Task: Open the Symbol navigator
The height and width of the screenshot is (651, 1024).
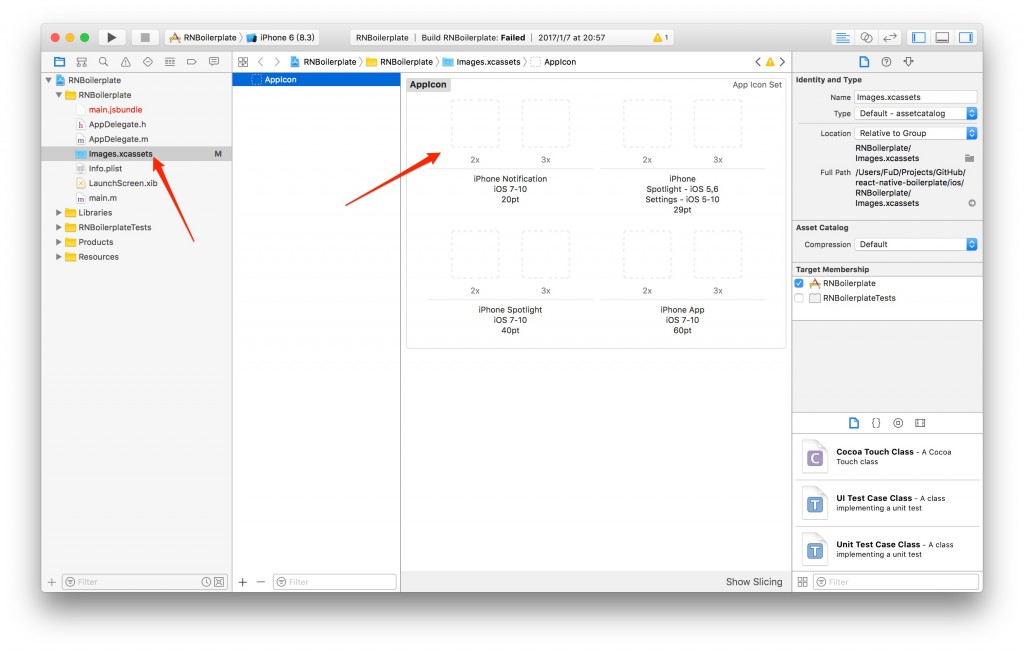Action: (x=82, y=61)
